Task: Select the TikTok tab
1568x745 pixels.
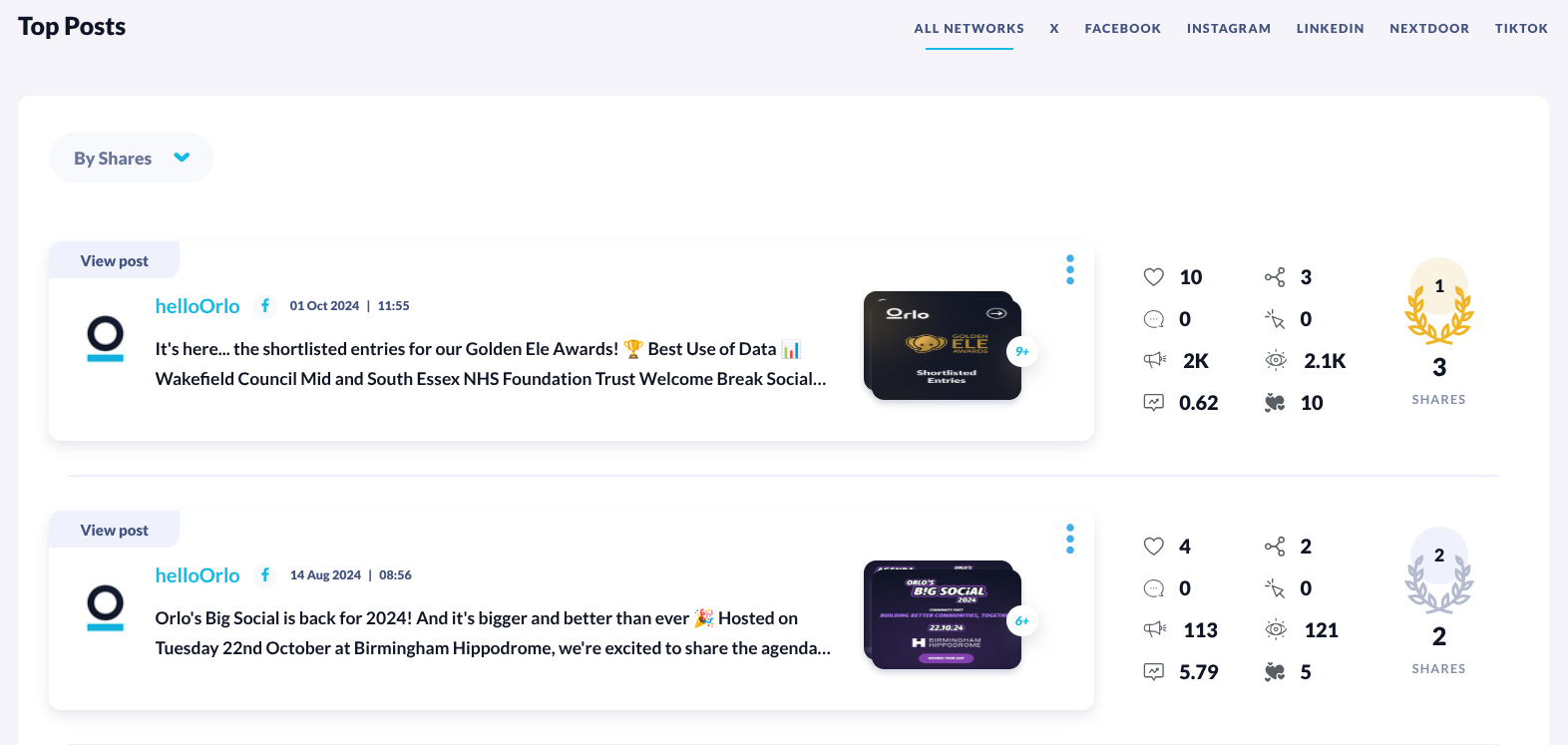Action: point(1520,29)
